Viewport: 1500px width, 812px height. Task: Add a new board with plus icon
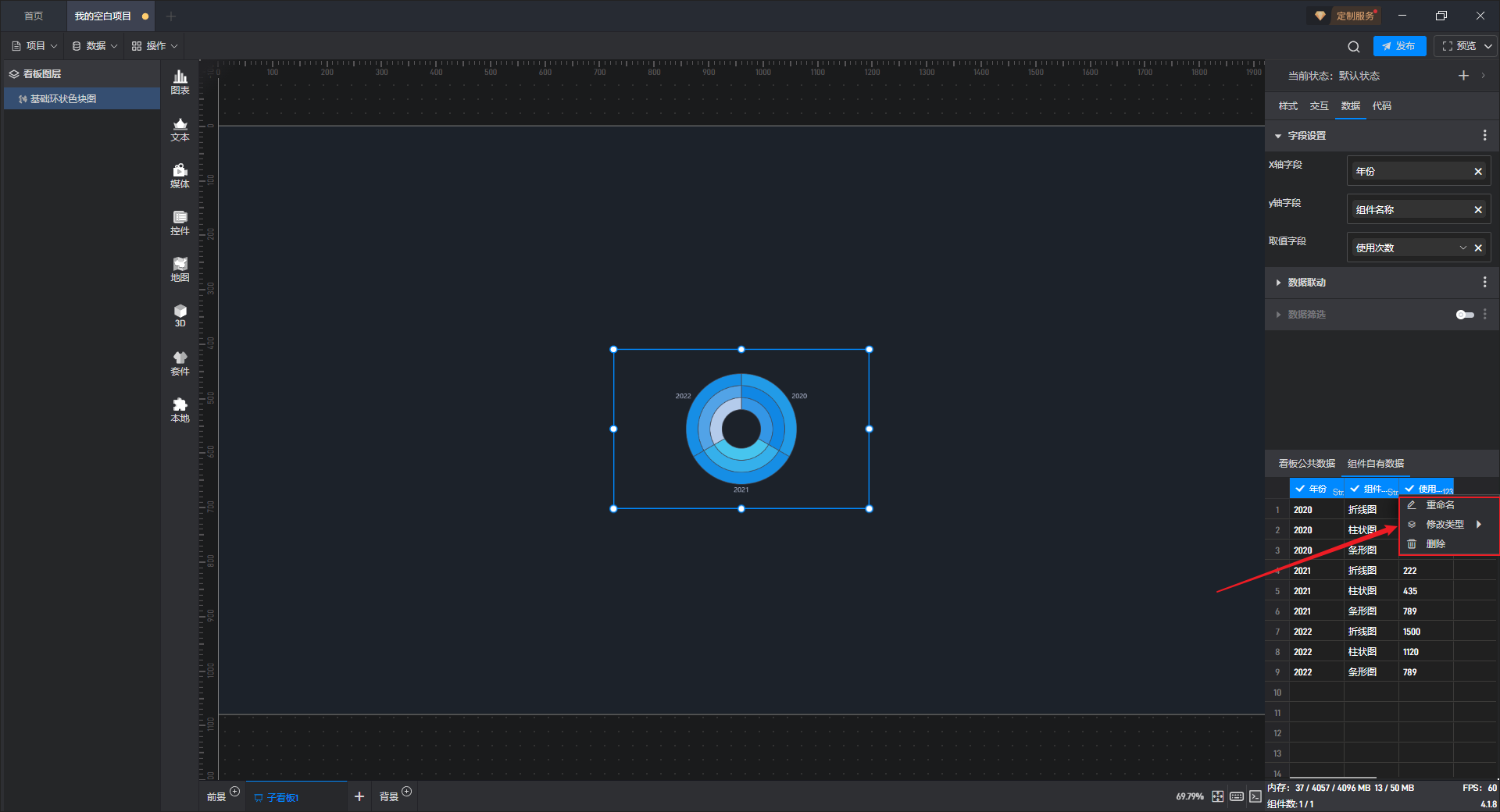point(359,796)
